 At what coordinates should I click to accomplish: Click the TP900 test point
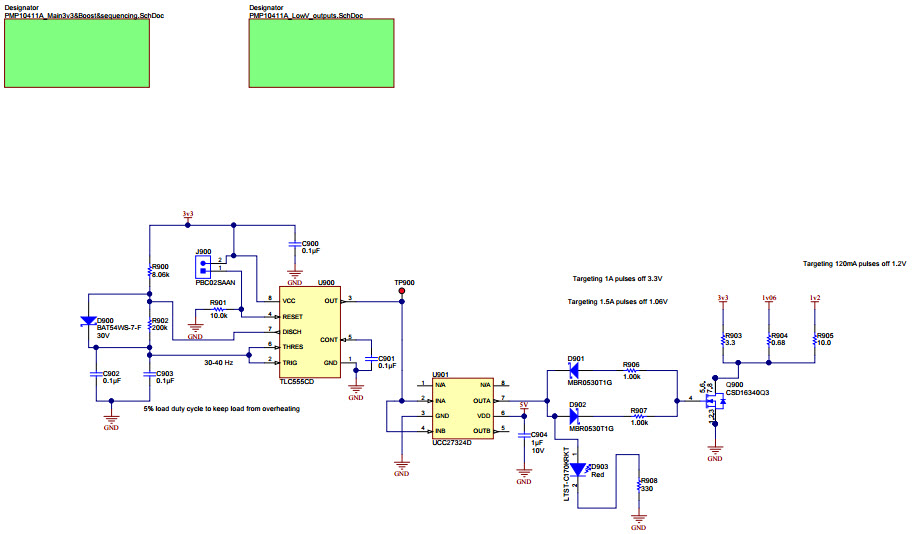(402, 291)
